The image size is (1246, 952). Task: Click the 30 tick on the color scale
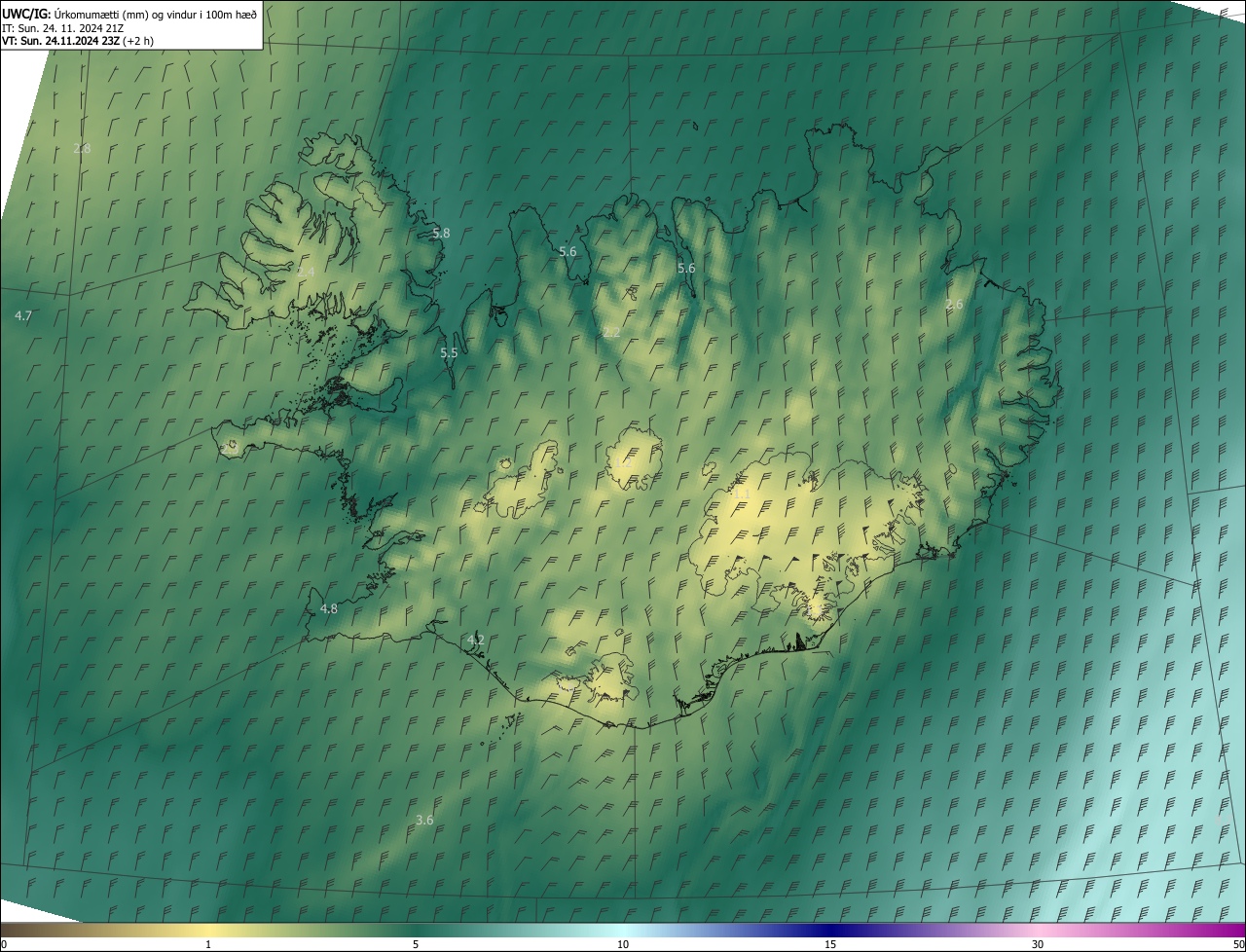(x=1038, y=945)
